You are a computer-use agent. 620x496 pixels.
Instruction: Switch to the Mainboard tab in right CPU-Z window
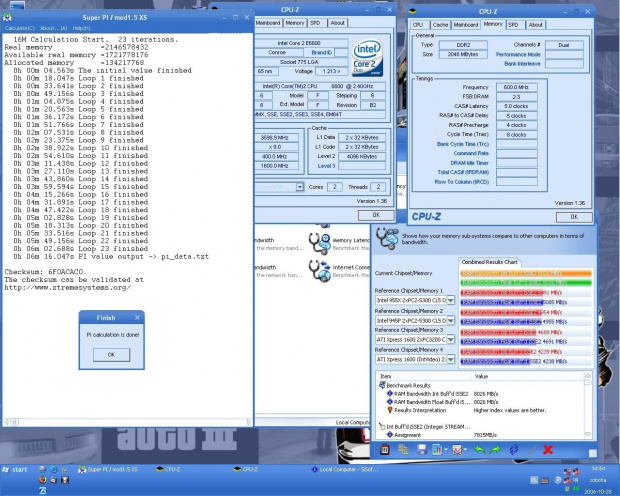click(466, 25)
